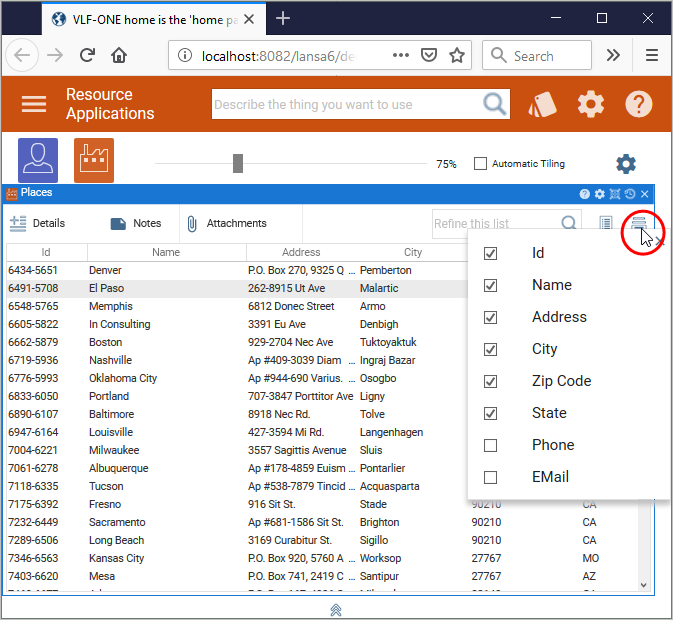
Task: Open help via the question mark icon
Action: [639, 104]
